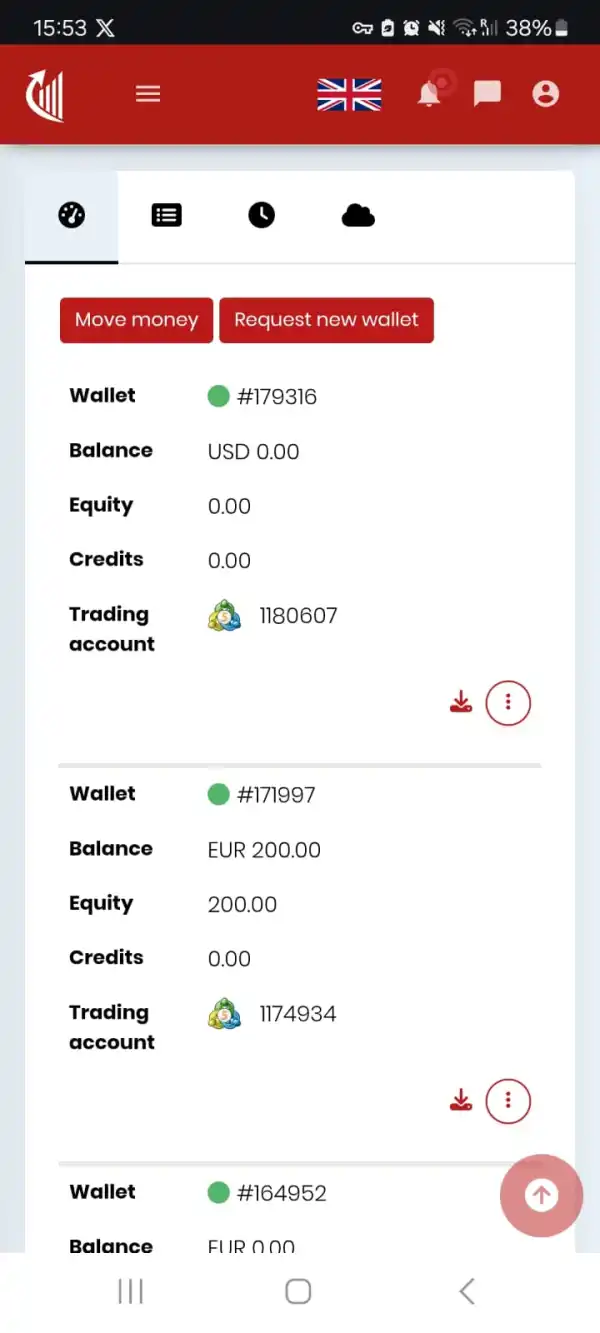This screenshot has height=1333, width=600.
Task: Expand options menu for wallet #179316
Action: point(508,703)
